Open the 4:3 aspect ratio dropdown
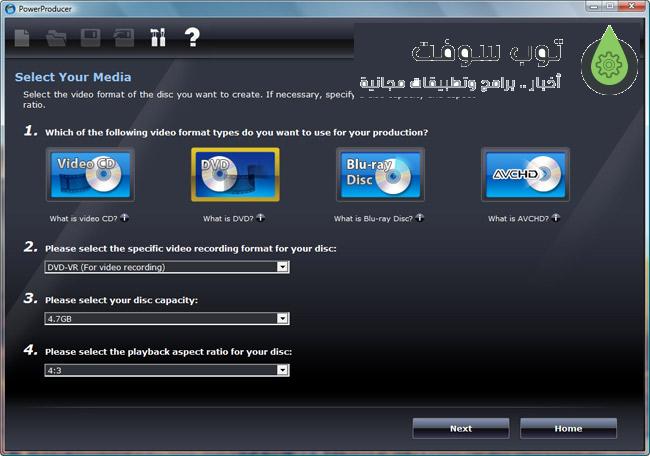Viewport: 650px width, 456px height. pyautogui.click(x=167, y=370)
